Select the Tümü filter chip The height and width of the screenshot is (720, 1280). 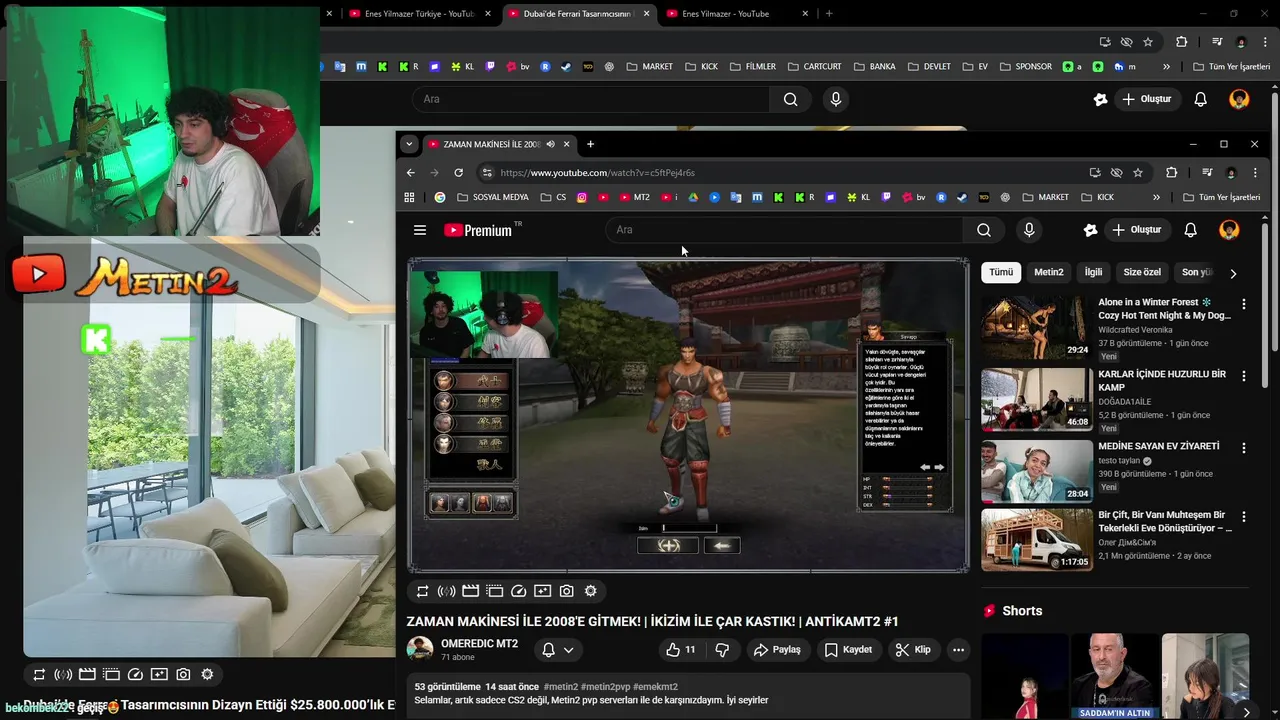(x=1001, y=272)
